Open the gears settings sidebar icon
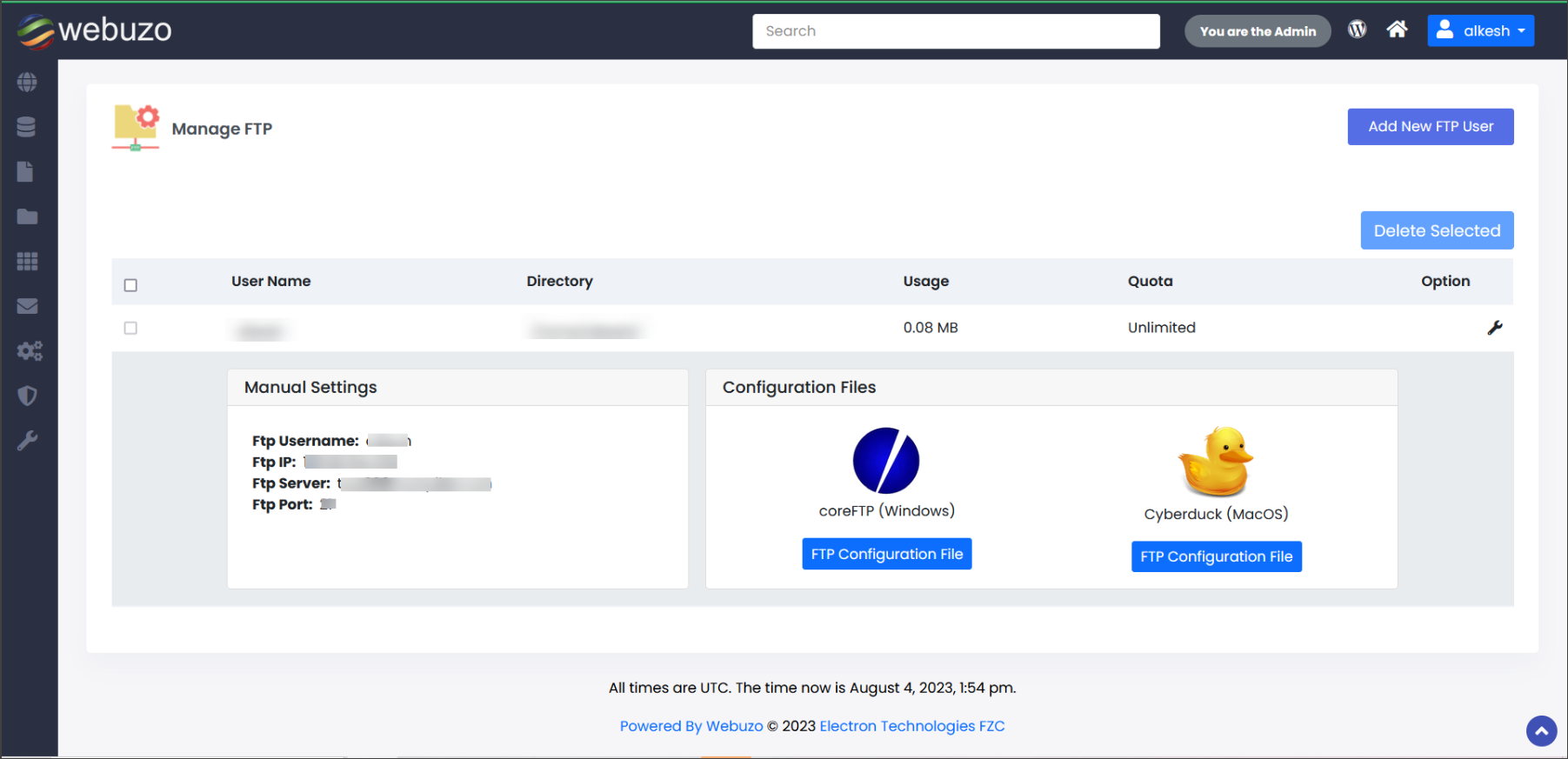Image resolution: width=1568 pixels, height=759 pixels. 29,351
